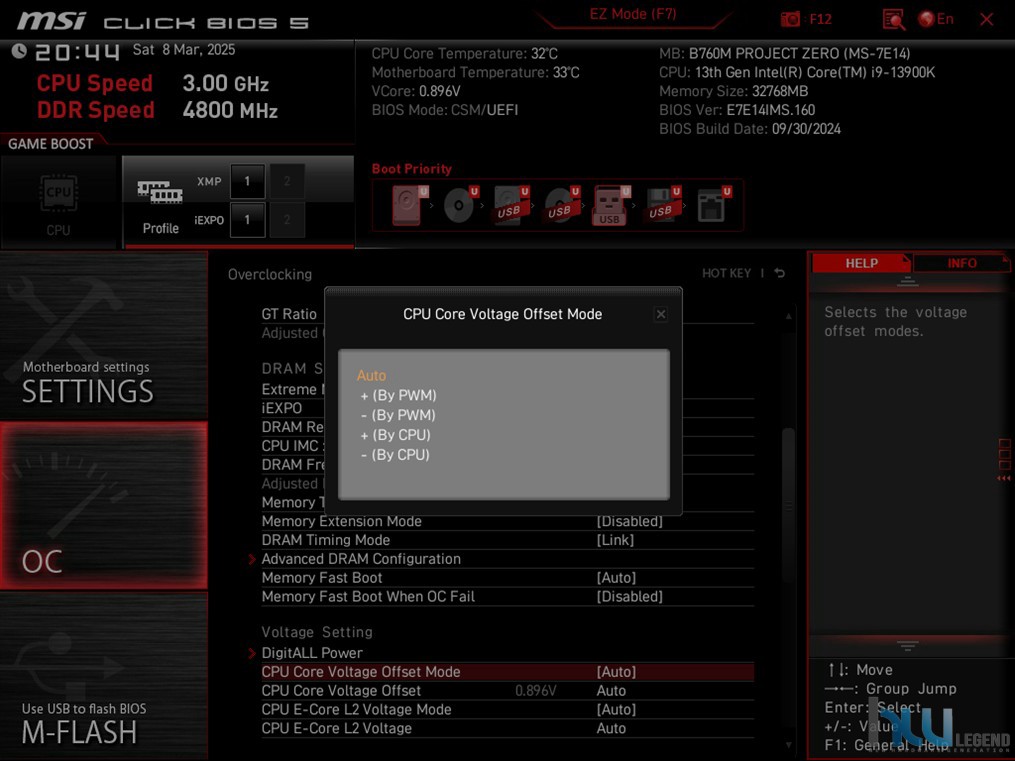Click the side panel red arrows toggle
This screenshot has width=1015, height=761.
(1004, 478)
